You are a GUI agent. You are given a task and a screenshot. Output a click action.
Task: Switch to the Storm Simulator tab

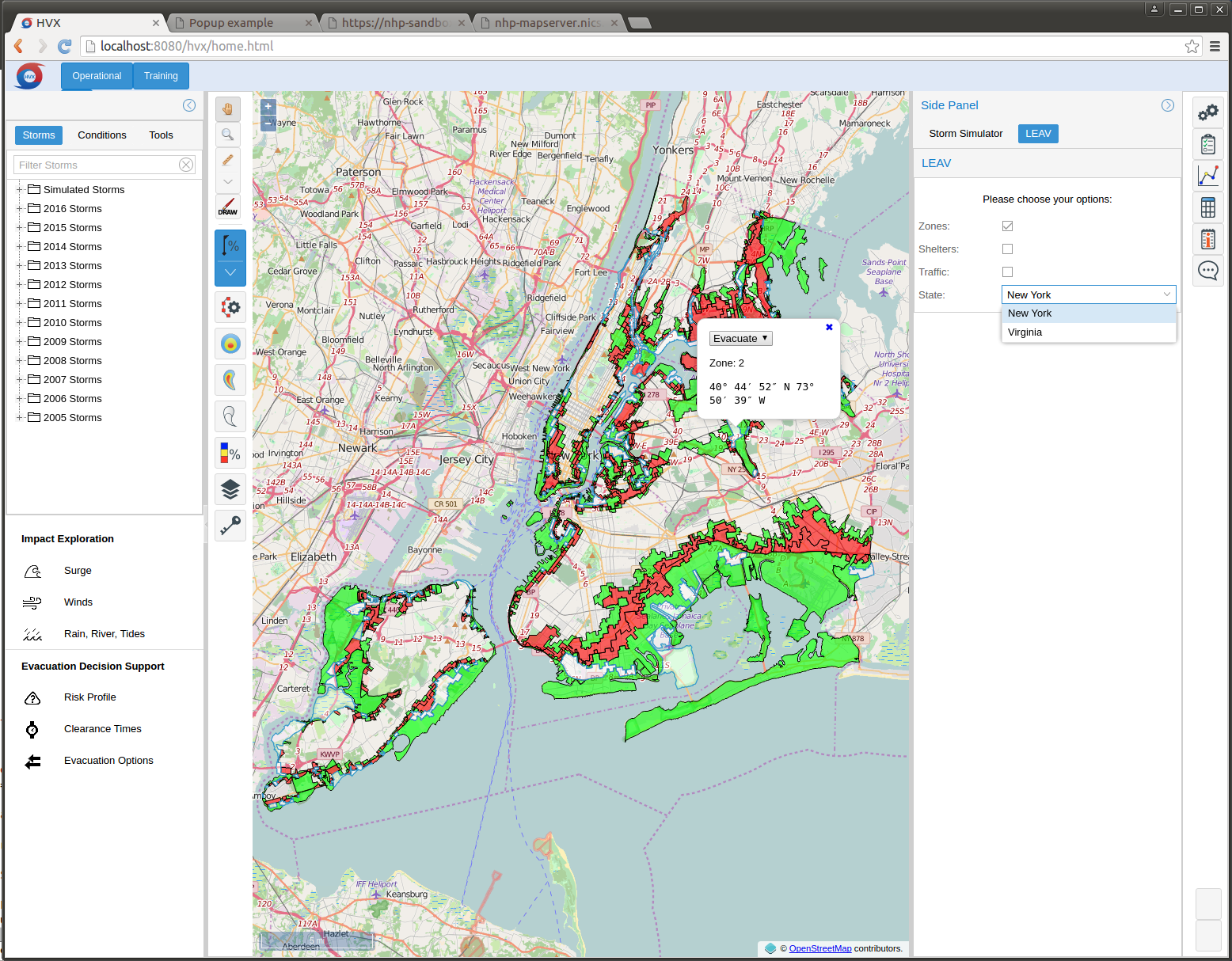(965, 134)
